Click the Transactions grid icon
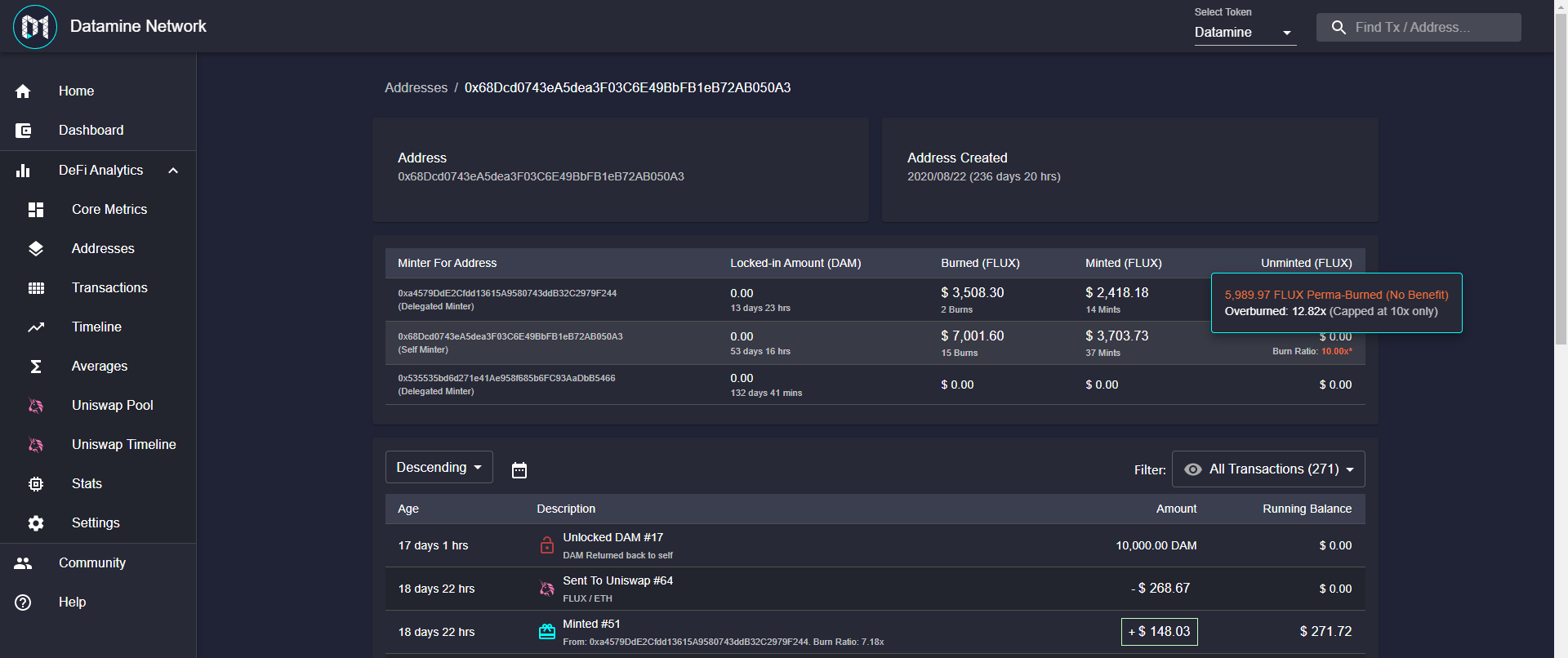1568x658 pixels. [x=36, y=288]
